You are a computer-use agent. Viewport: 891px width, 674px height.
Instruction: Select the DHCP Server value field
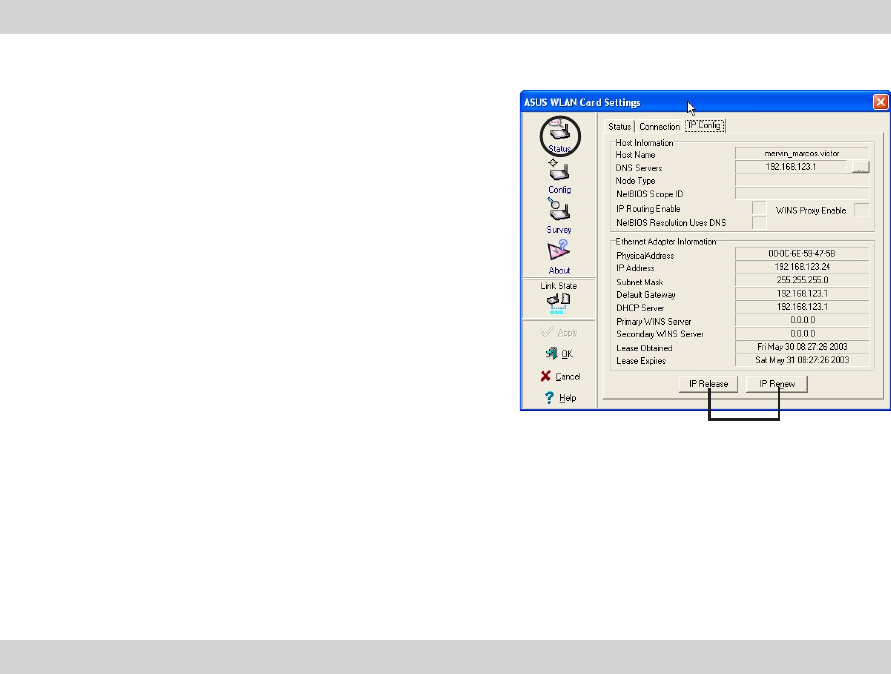click(x=802, y=307)
